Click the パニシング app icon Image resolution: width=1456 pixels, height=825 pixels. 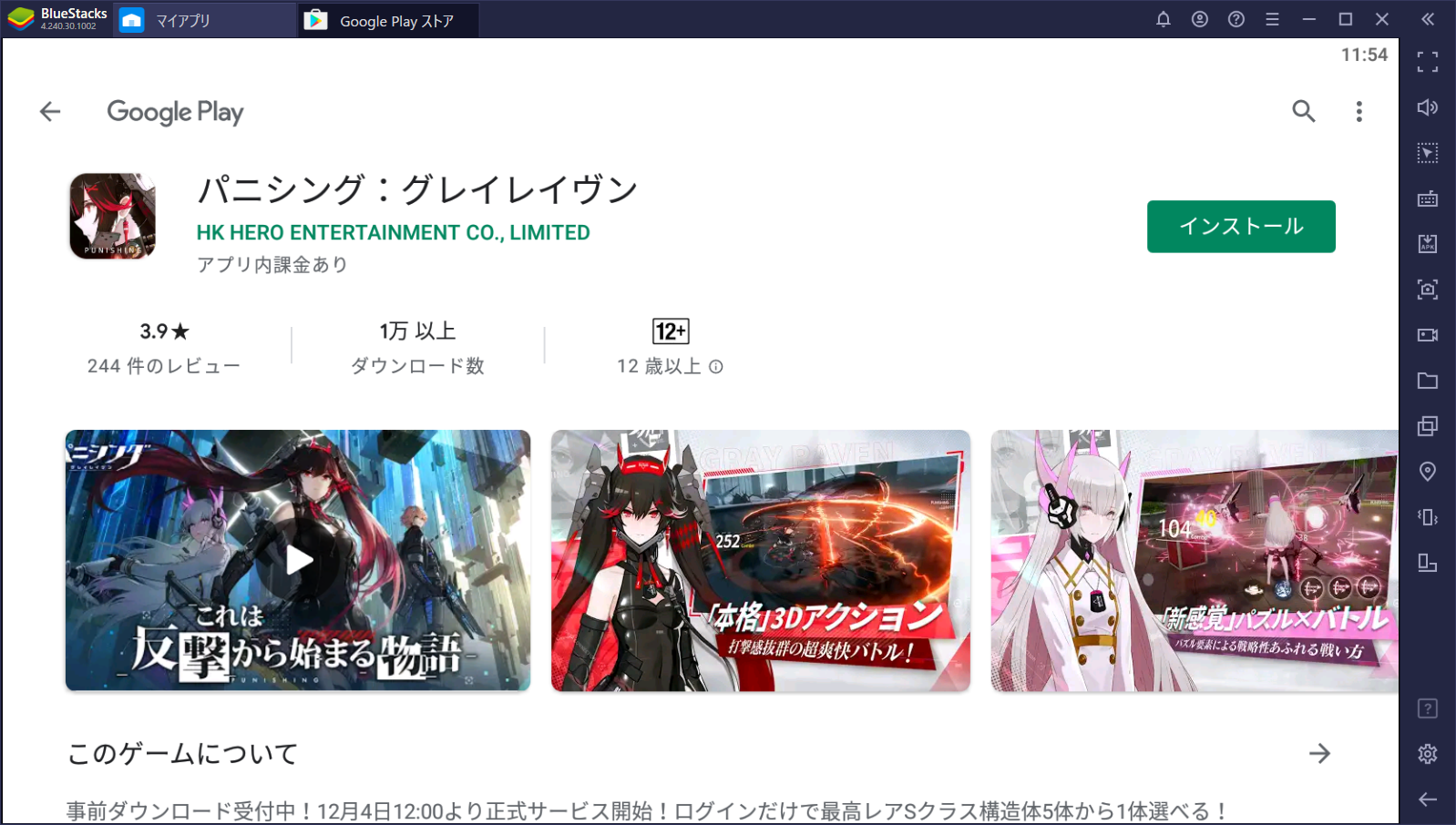pyautogui.click(x=113, y=216)
